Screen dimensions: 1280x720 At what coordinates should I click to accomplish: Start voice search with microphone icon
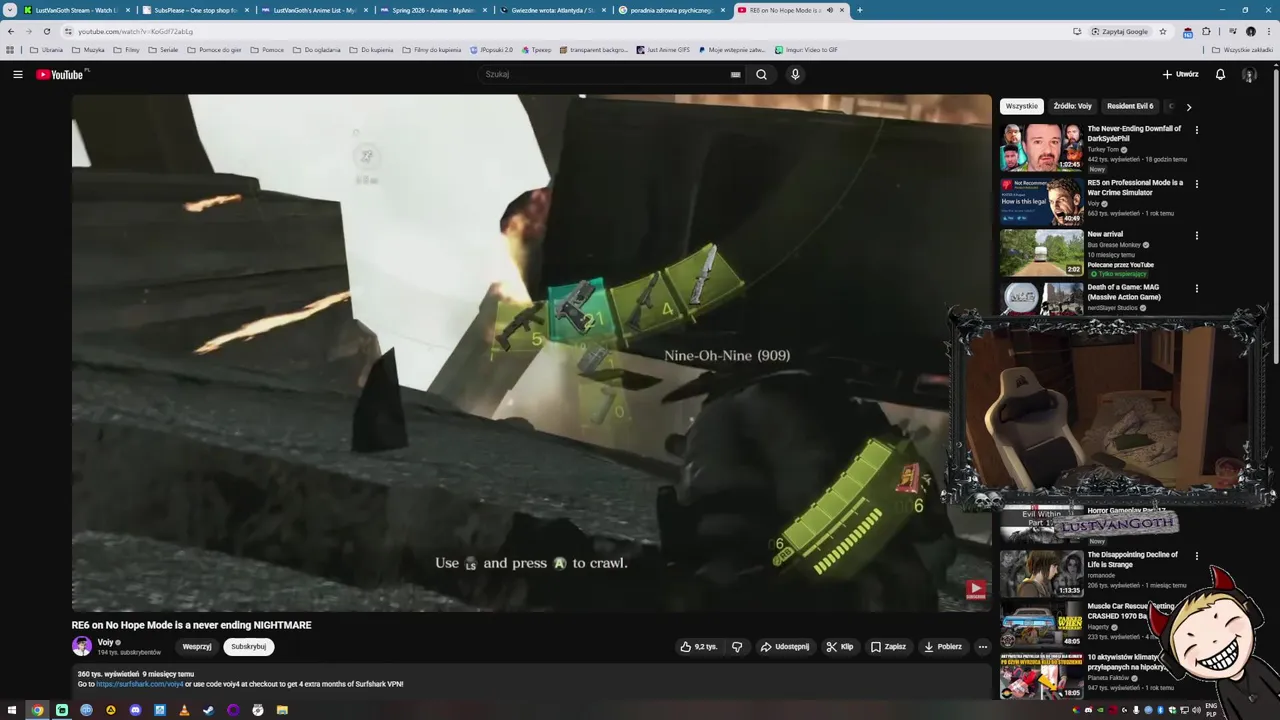[795, 74]
